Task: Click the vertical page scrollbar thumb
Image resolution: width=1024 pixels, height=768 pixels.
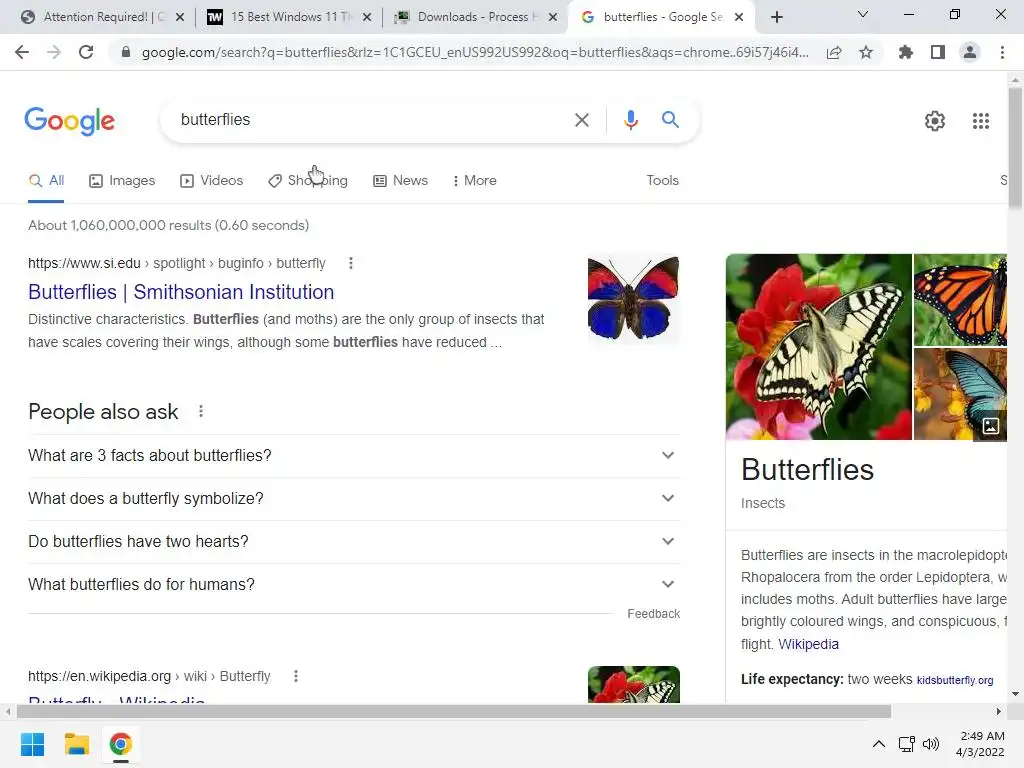Action: tap(1015, 150)
